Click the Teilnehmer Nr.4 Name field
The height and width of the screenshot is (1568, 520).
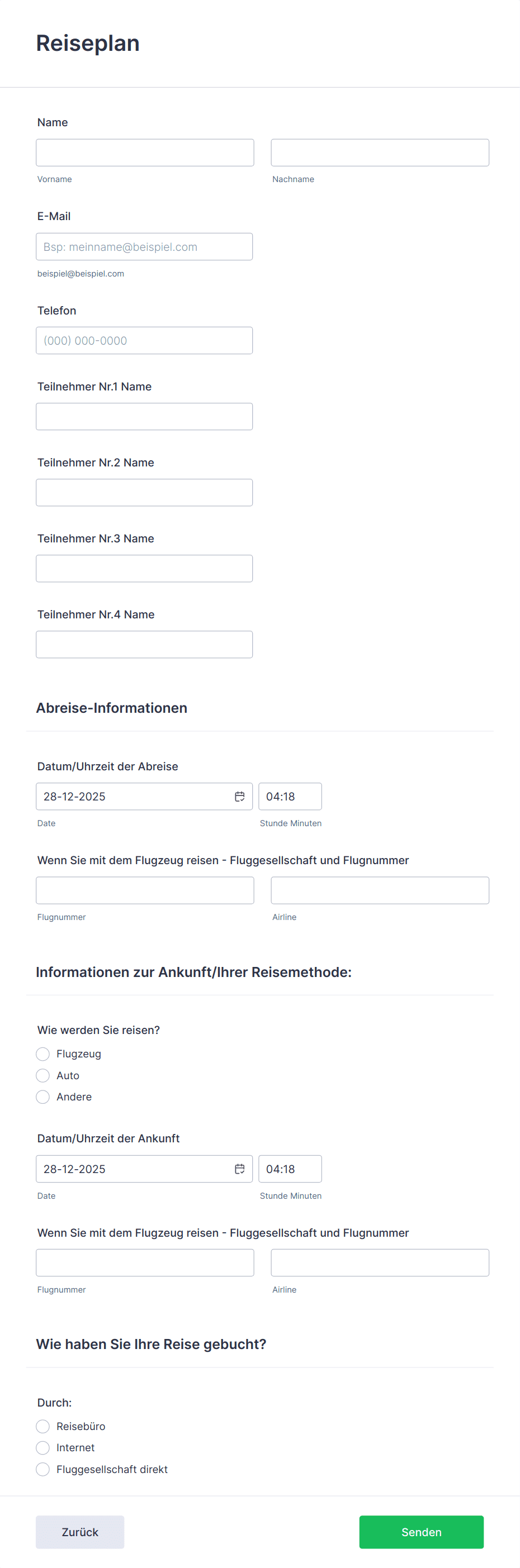(x=144, y=644)
